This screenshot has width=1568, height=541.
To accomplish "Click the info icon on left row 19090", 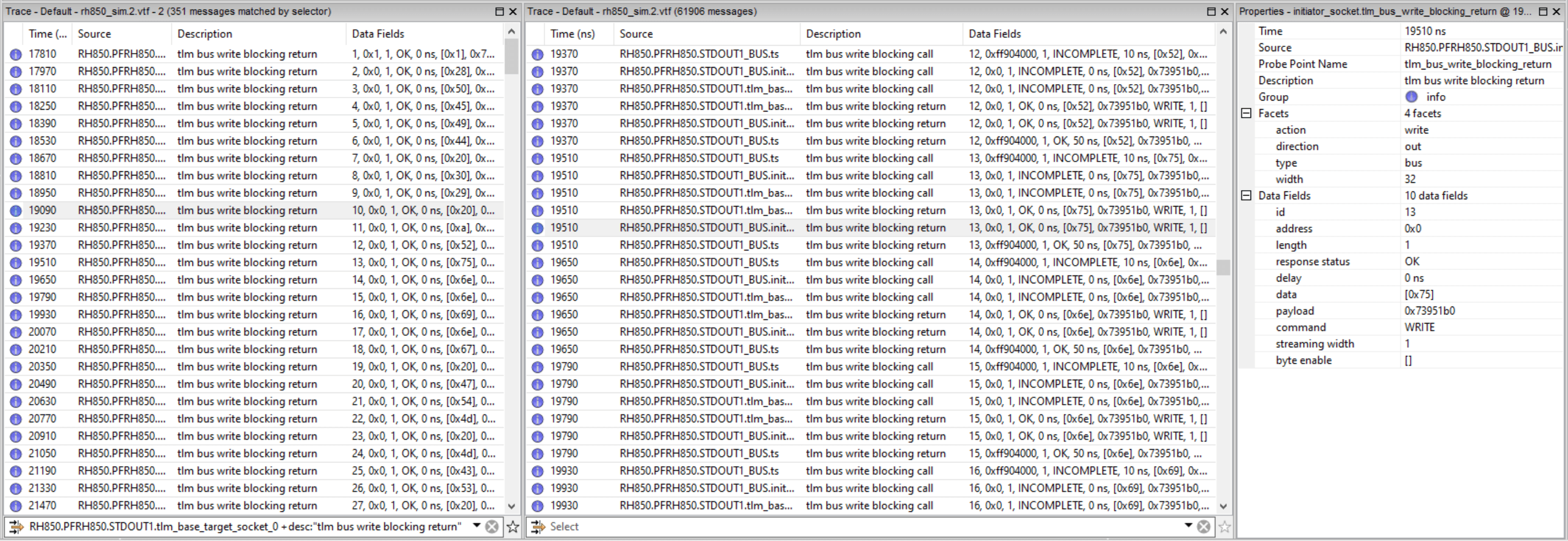I will tap(16, 211).
